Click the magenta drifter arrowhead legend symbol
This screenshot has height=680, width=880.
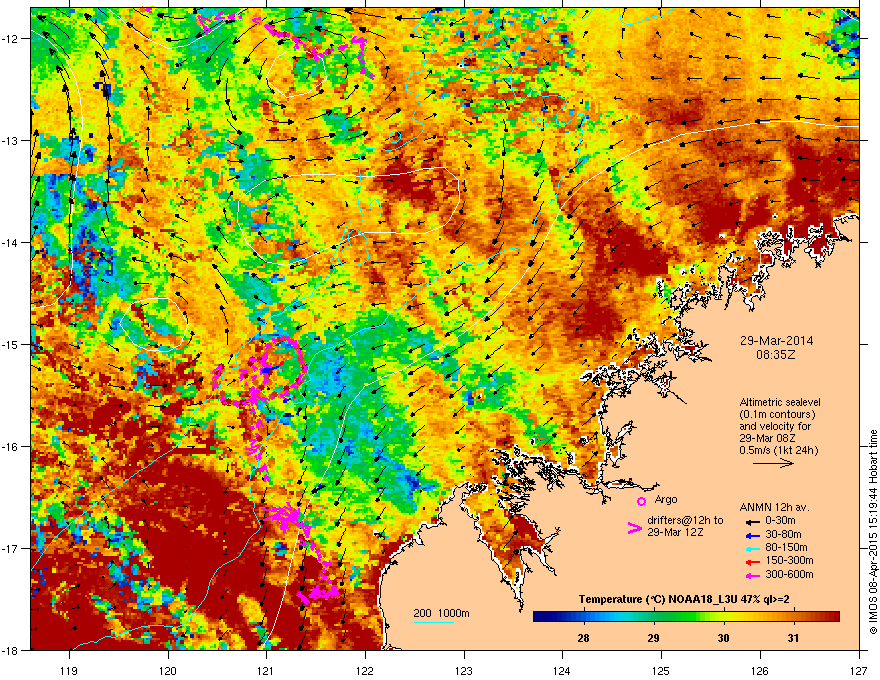click(x=634, y=528)
